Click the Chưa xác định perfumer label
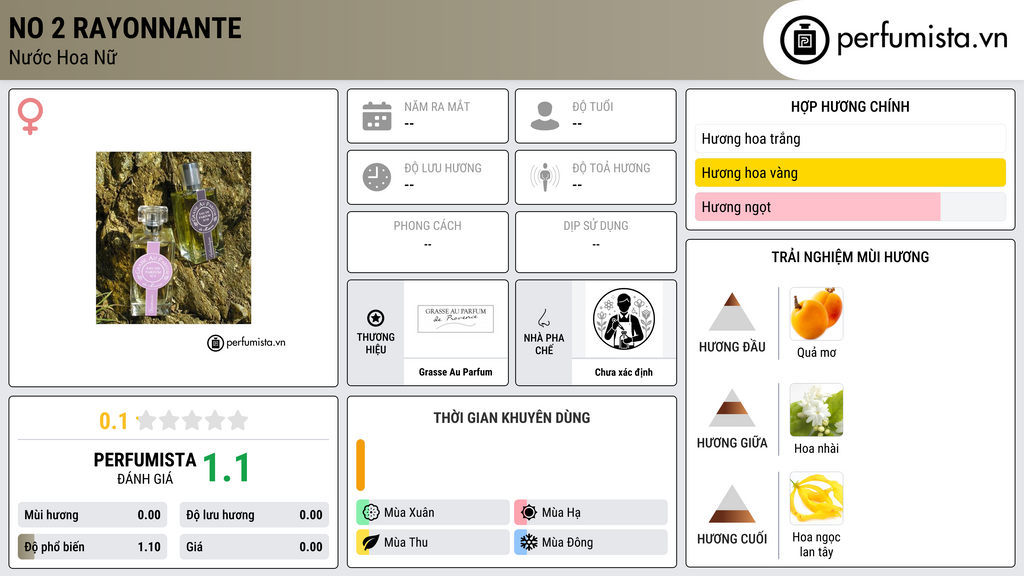 tap(624, 372)
